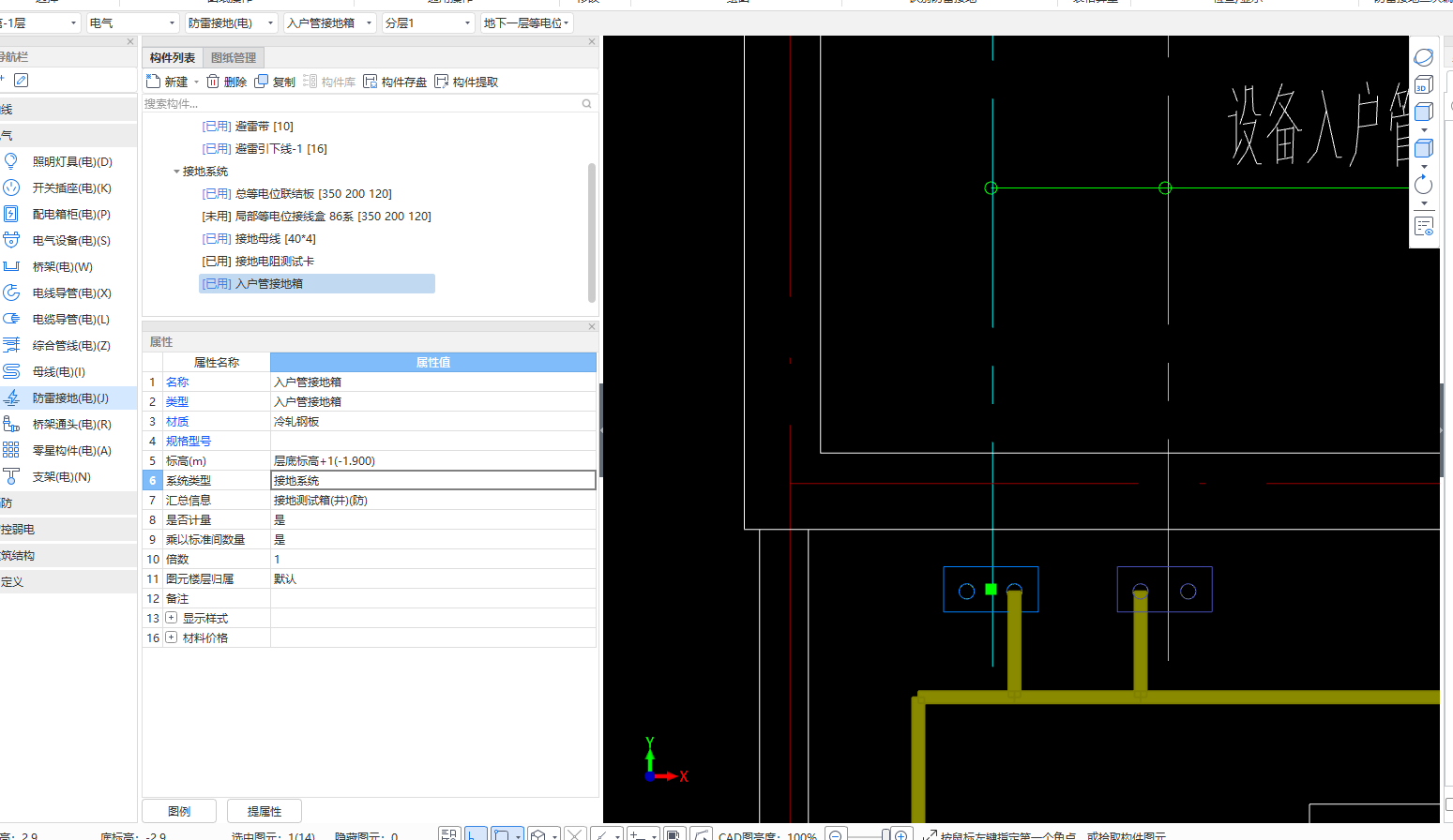Click the 删除 button
1453x840 pixels.
tap(227, 82)
